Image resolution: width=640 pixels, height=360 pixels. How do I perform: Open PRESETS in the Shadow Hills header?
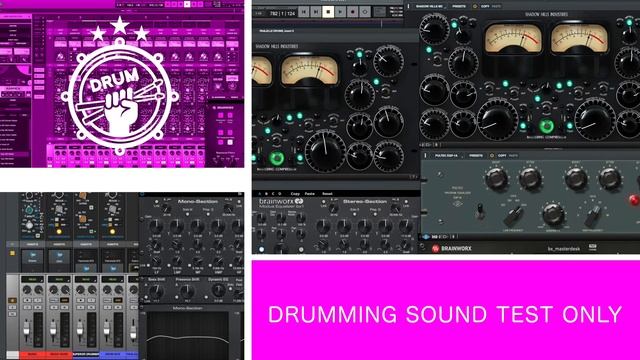pos(459,6)
